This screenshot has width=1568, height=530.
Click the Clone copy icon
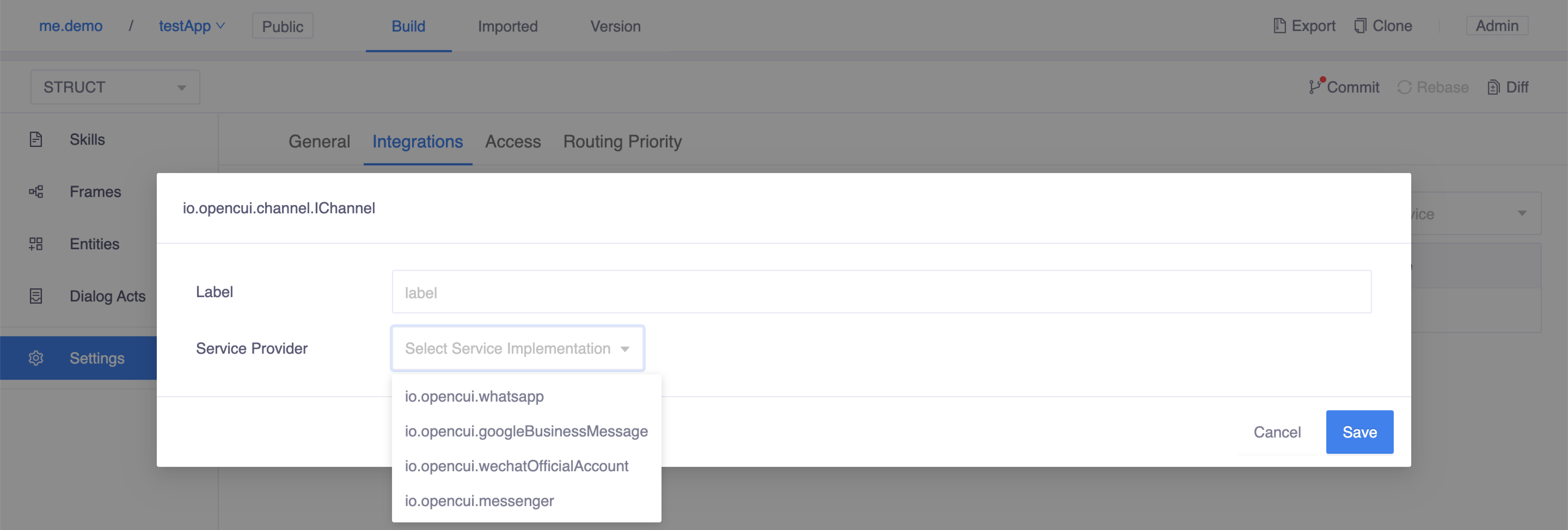click(1360, 26)
